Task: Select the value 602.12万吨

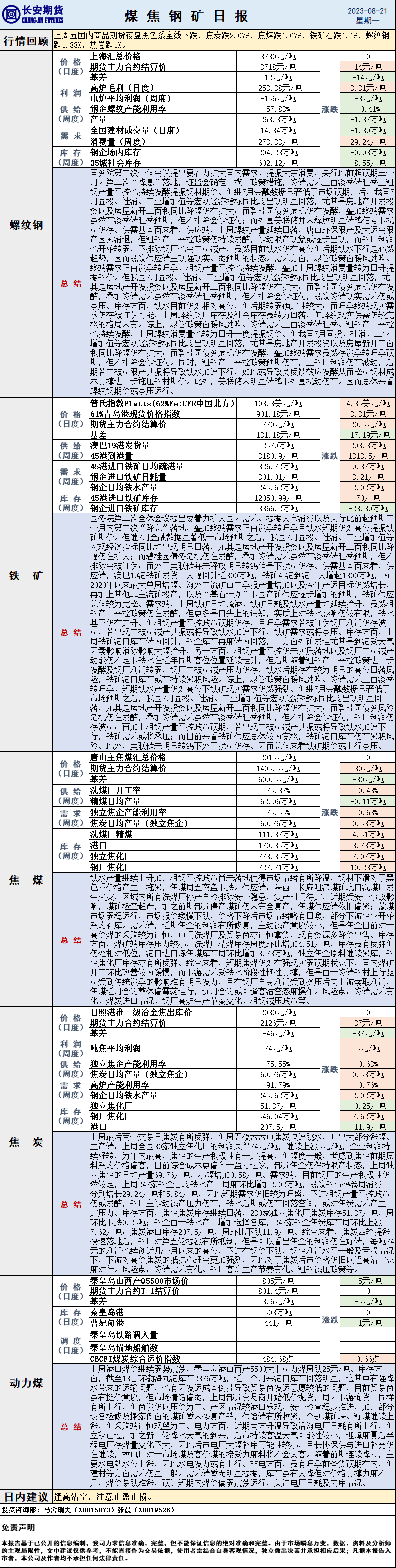Action: click(x=278, y=163)
